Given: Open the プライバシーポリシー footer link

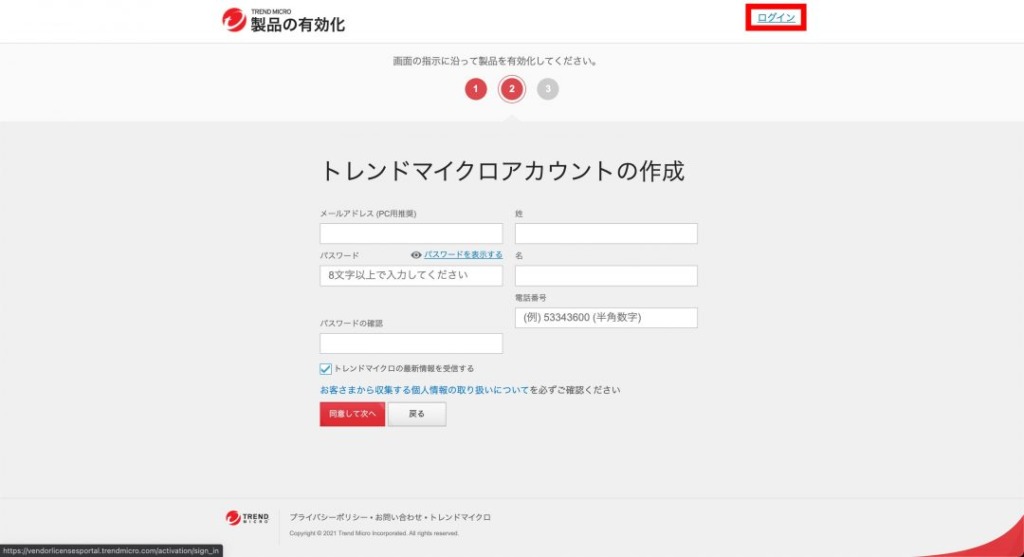Looking at the screenshot, I should click(328, 517).
